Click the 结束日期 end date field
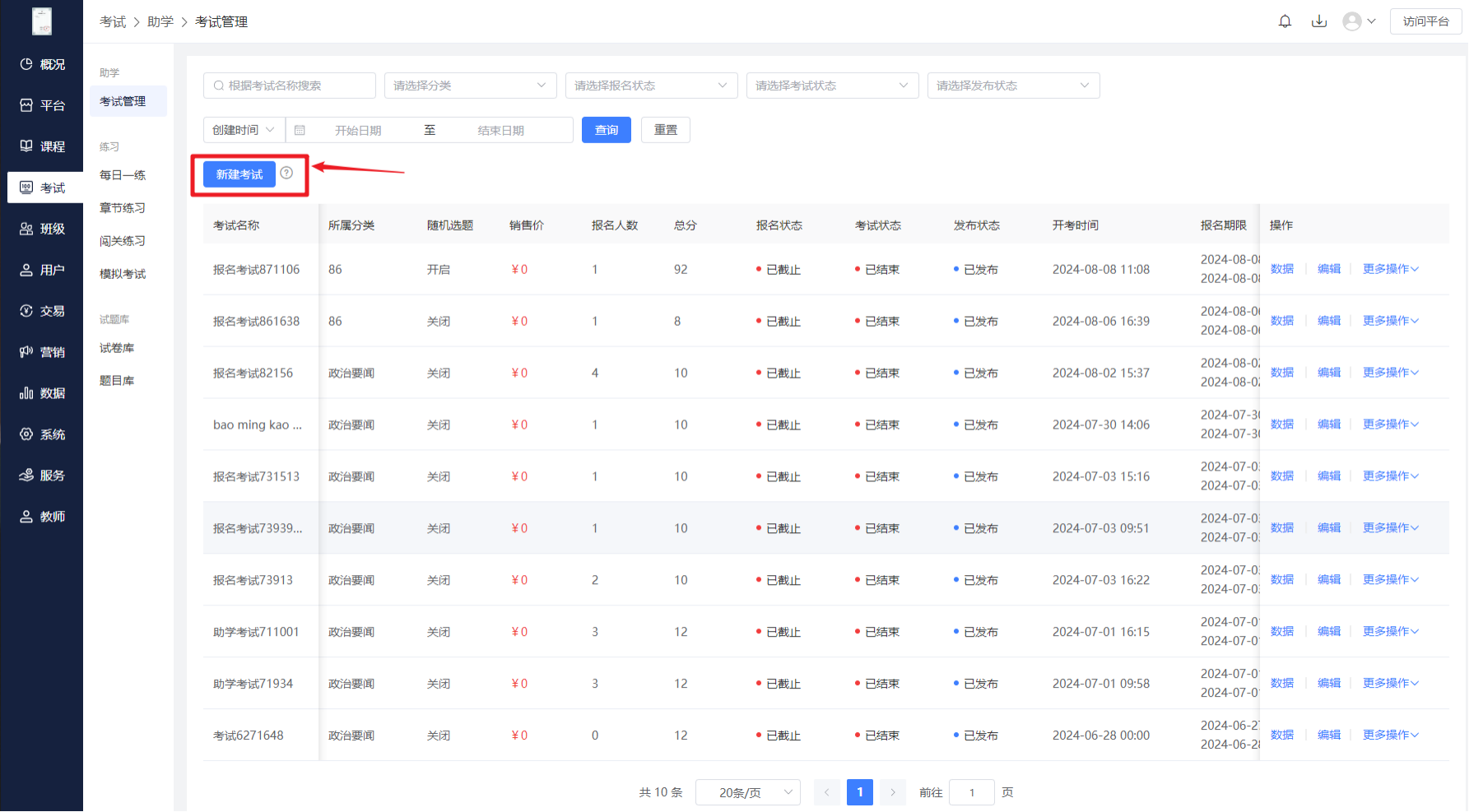This screenshot has width=1469, height=812. tap(501, 130)
